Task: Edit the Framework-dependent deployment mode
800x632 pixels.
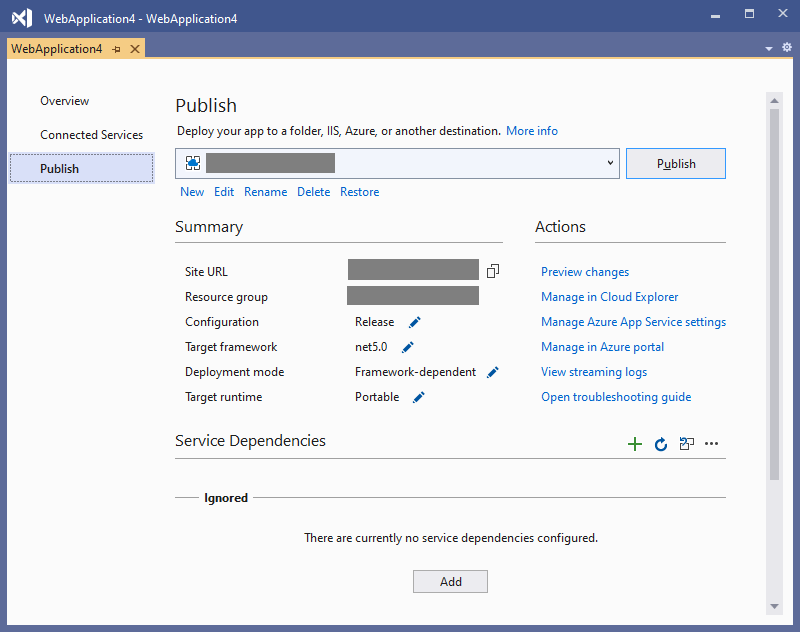Action: 493,372
